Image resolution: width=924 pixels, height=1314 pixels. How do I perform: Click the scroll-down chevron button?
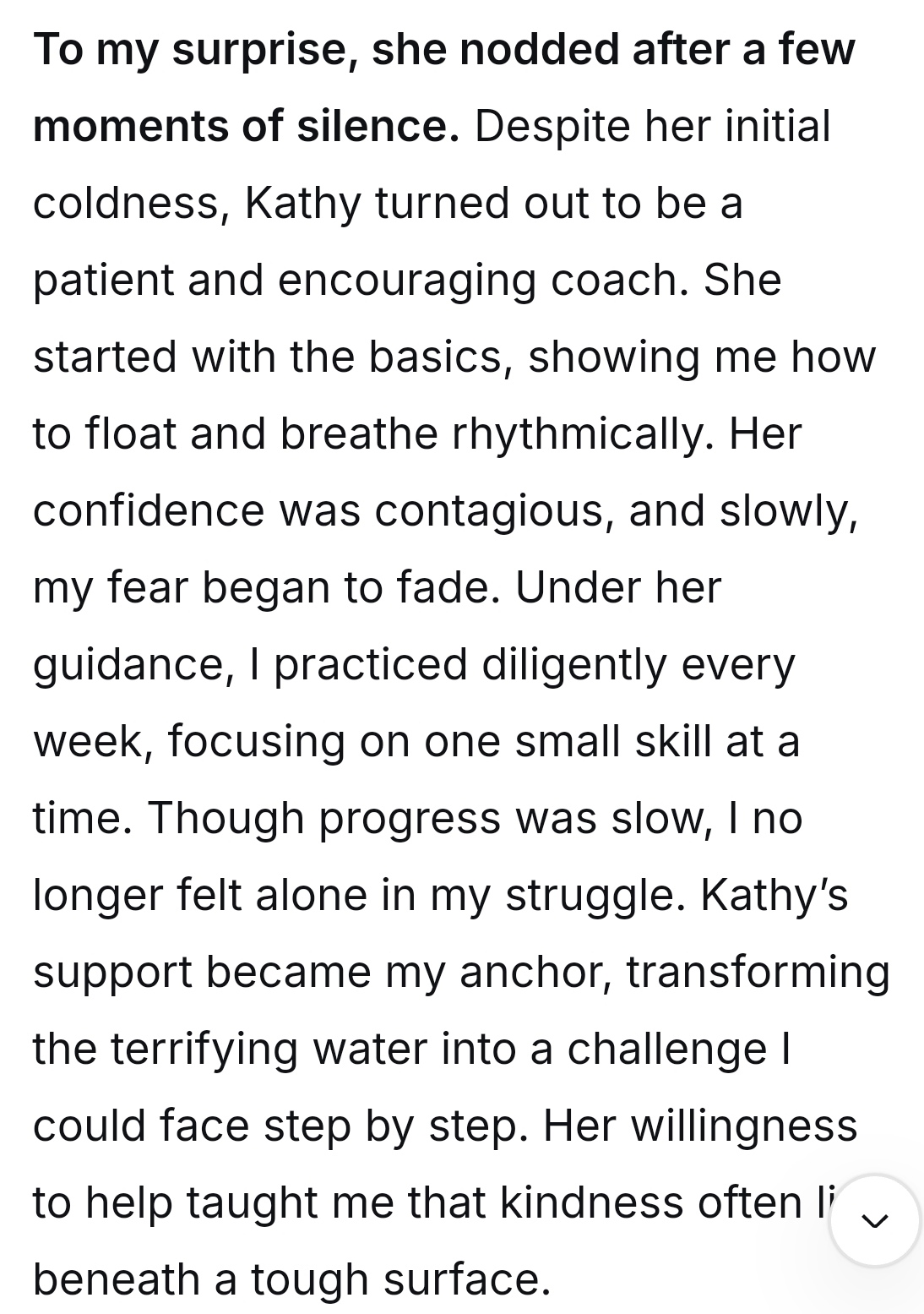point(874,1220)
